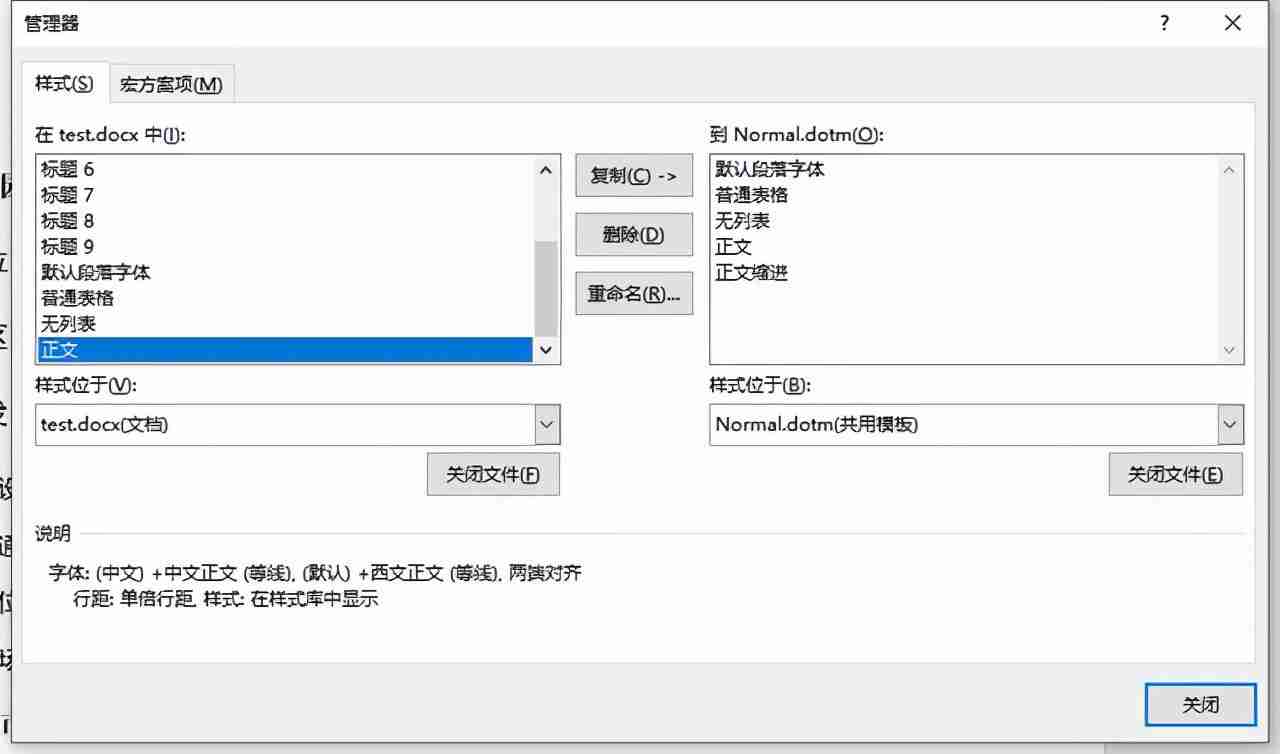Click the down scroll arrow of Normal.dotm list
The image size is (1280, 754).
(1229, 350)
